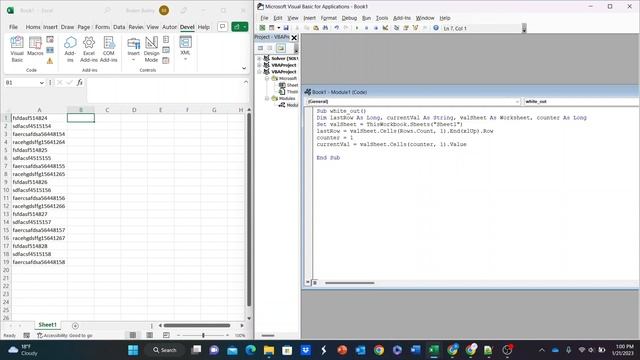Open the Macros dialog in Excel
The height and width of the screenshot is (360, 640).
[x=35, y=46]
